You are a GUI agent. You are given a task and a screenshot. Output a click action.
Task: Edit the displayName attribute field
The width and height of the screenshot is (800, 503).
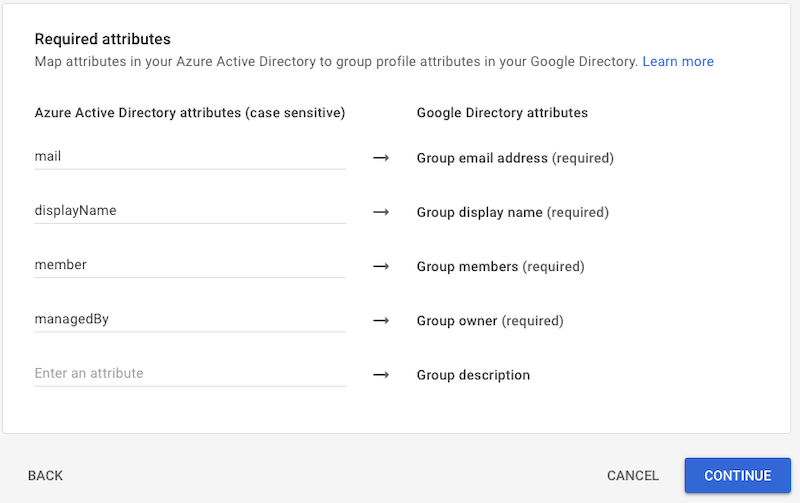(190, 211)
